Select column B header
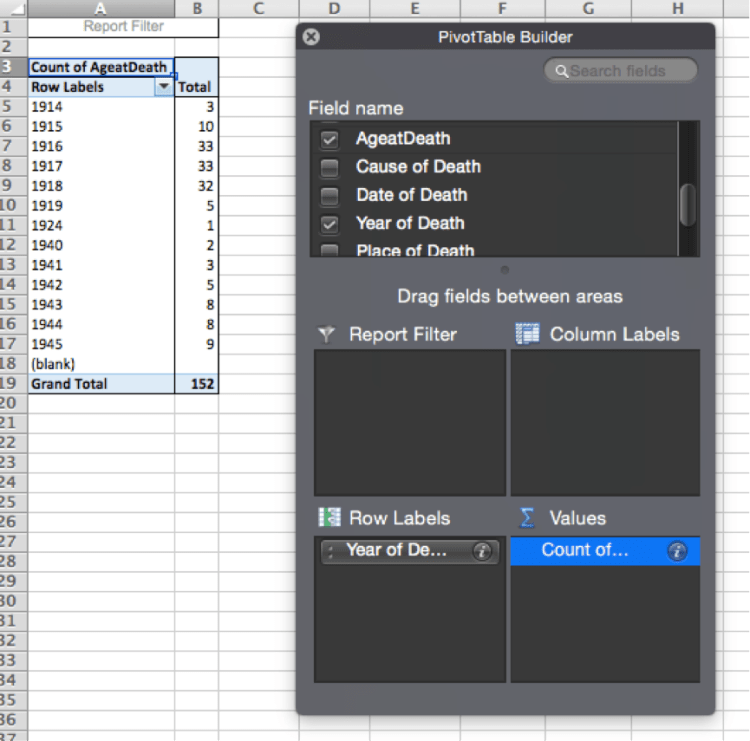This screenshot has width=750, height=741. point(197,9)
